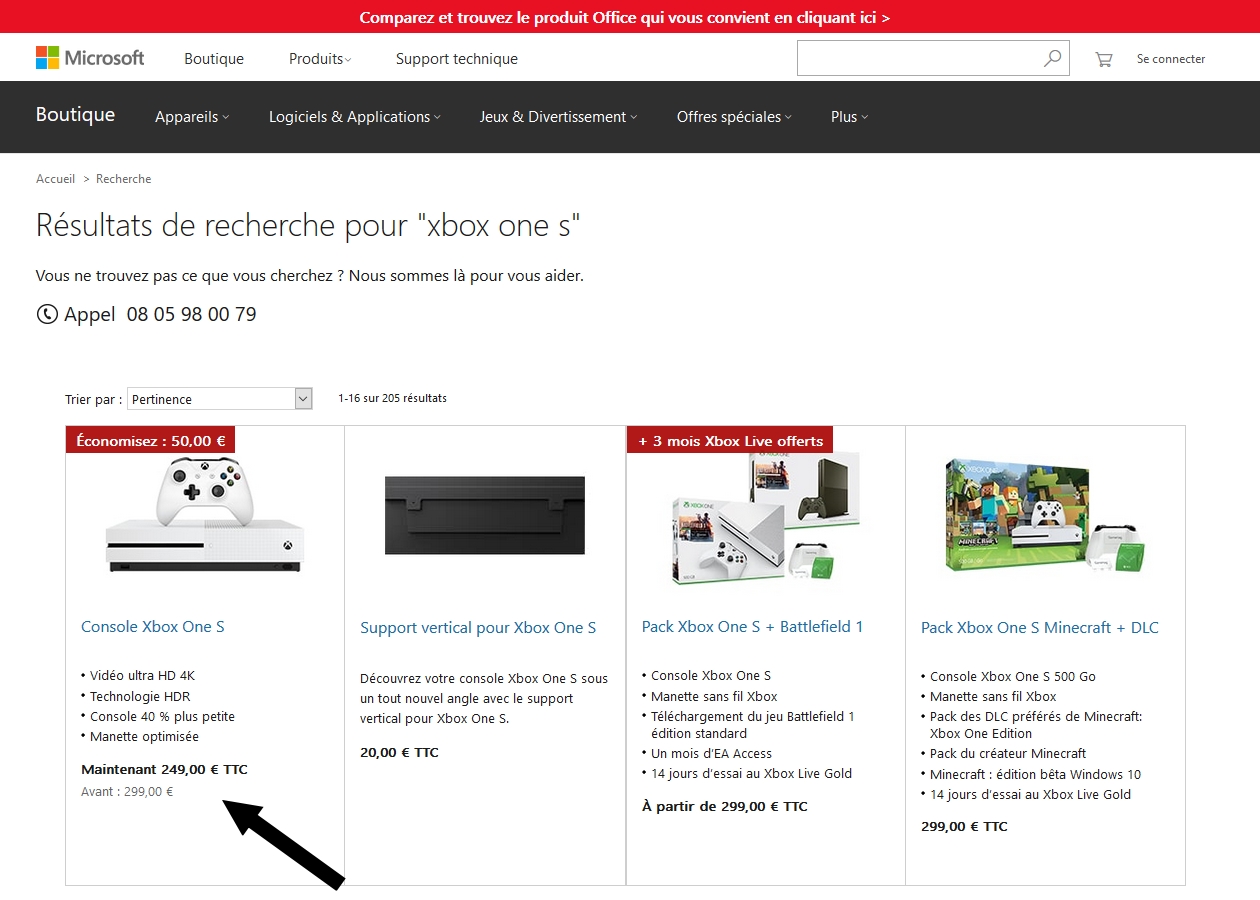Click the phone number 08 05 98 00 79

click(191, 314)
